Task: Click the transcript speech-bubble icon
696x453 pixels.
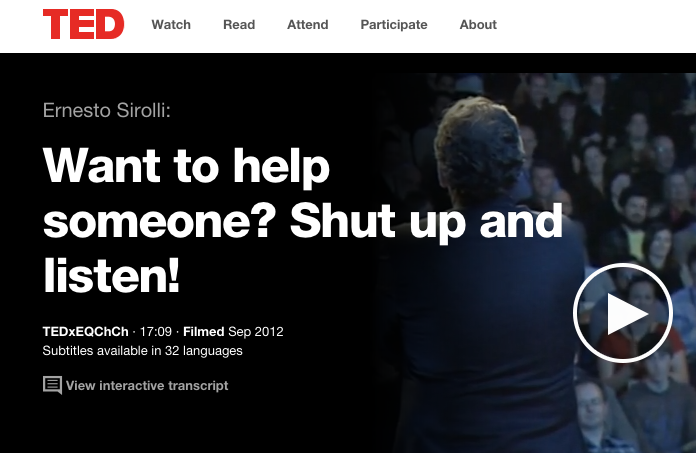Action: [x=52, y=385]
